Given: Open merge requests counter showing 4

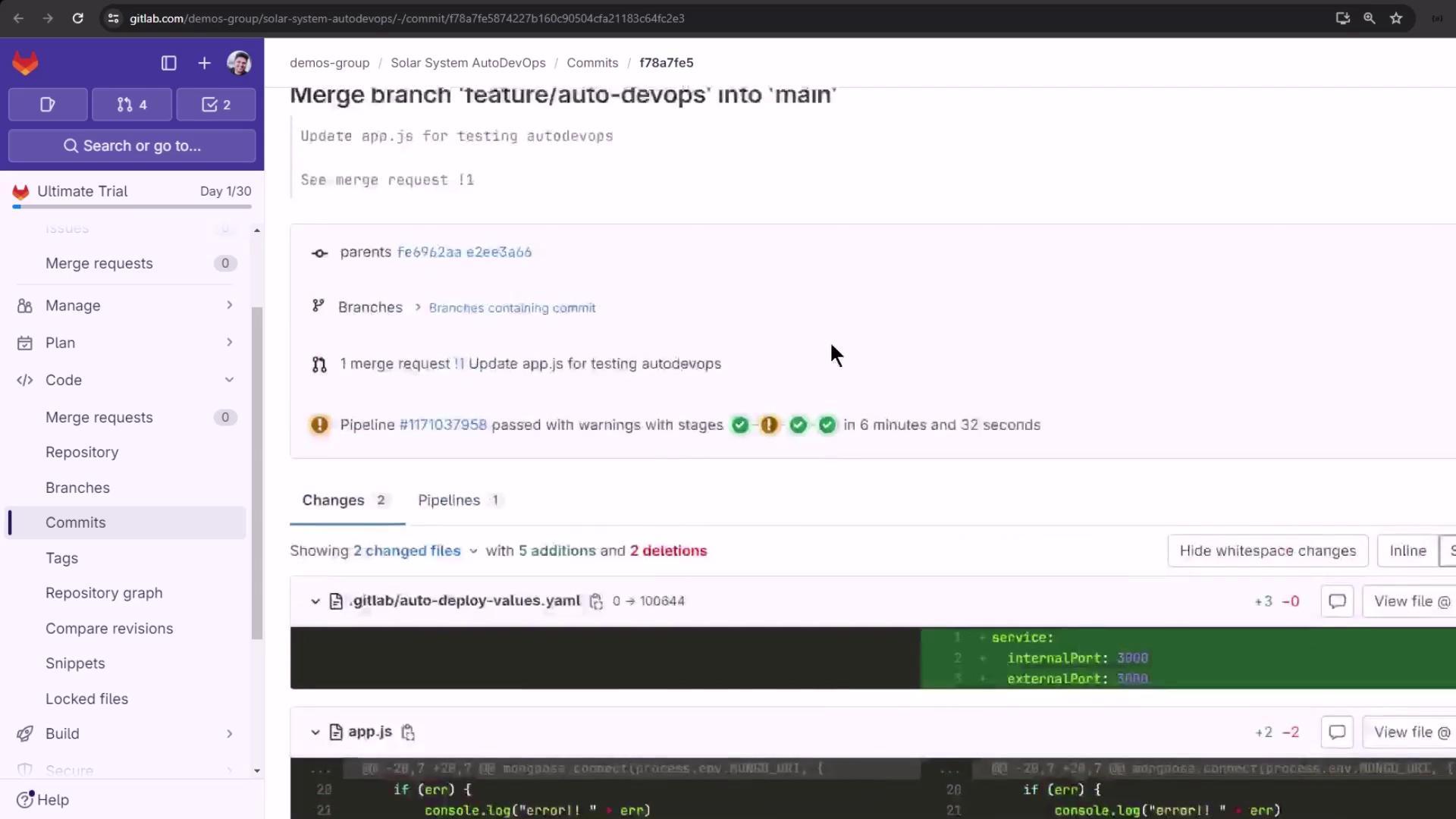Looking at the screenshot, I should coord(132,105).
